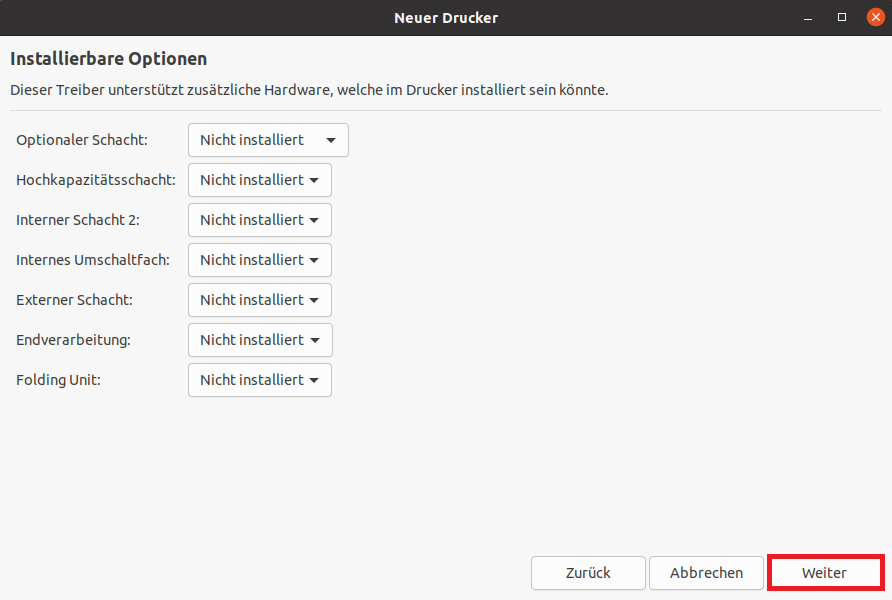Click the Neuer Drucker title bar text
The width and height of the screenshot is (892, 600).
pyautogui.click(x=446, y=18)
